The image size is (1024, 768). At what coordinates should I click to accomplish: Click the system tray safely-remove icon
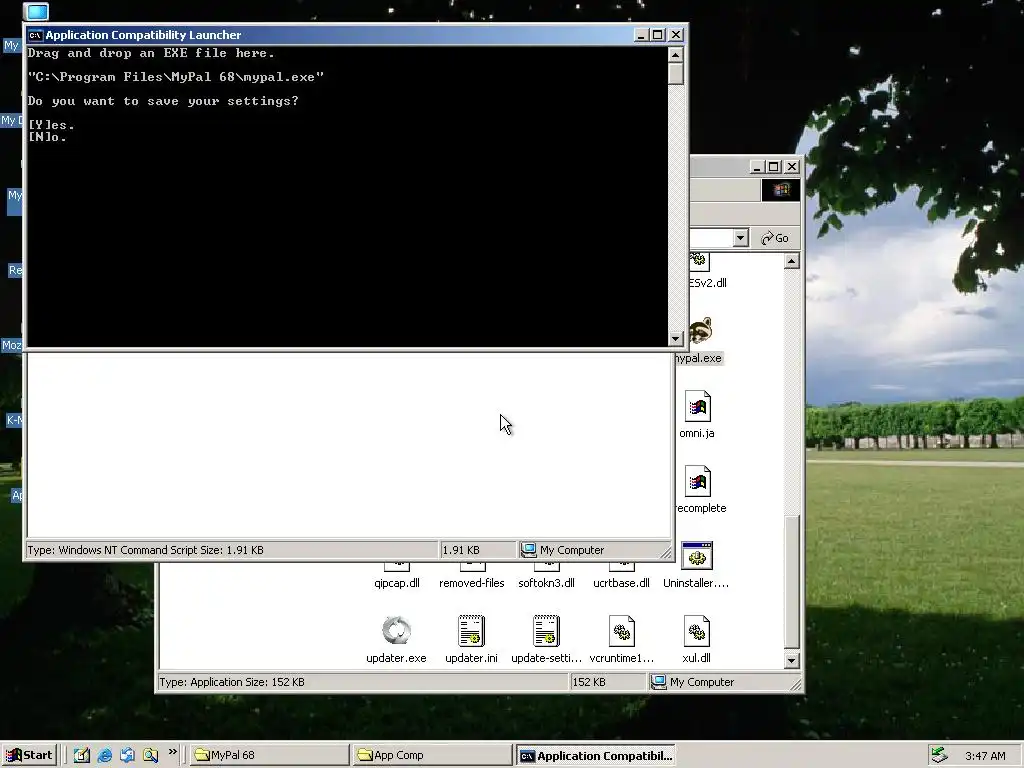[939, 755]
